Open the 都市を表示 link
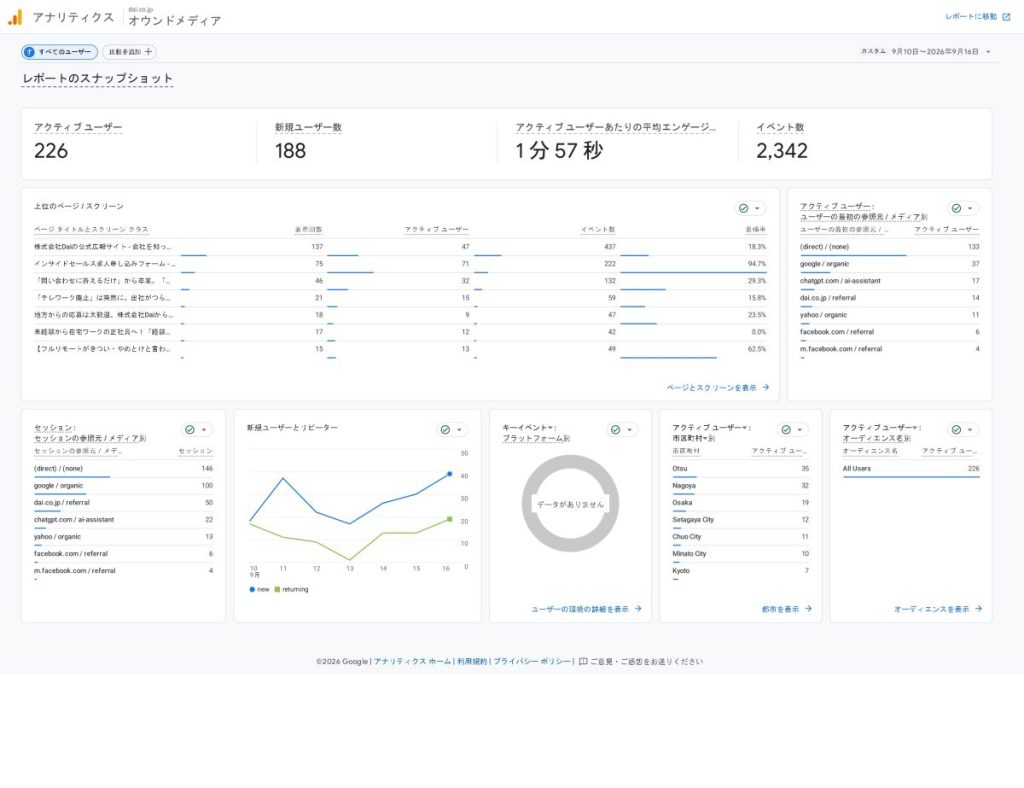Image resolution: width=1024 pixels, height=788 pixels. (787, 608)
